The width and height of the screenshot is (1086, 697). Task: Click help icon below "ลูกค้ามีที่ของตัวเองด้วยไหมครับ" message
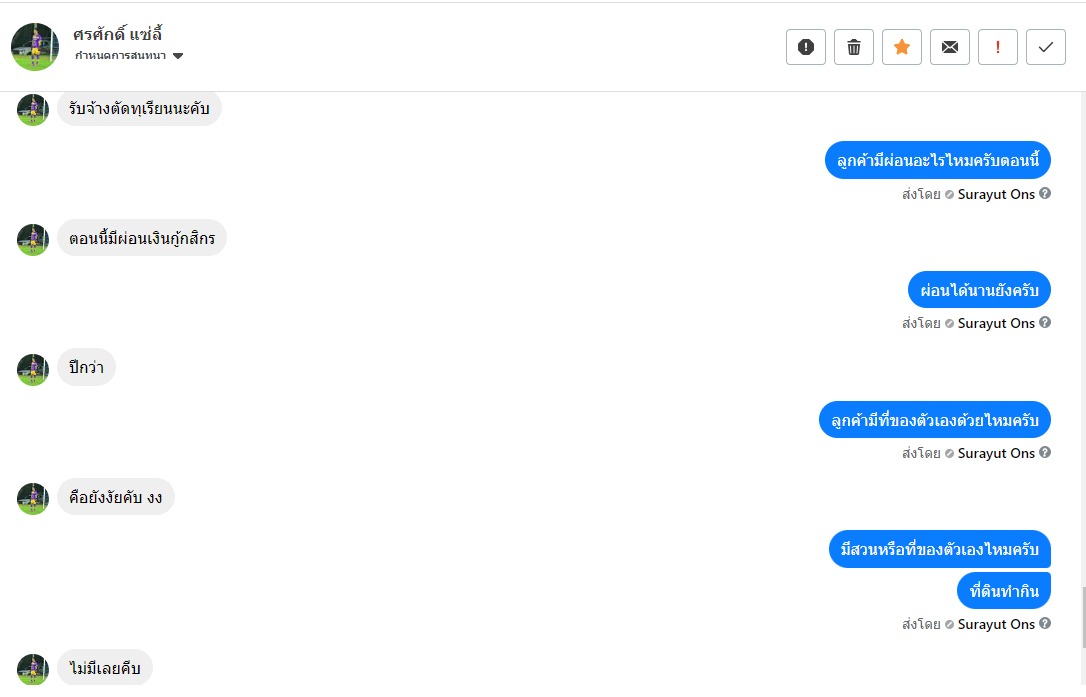[1045, 453]
